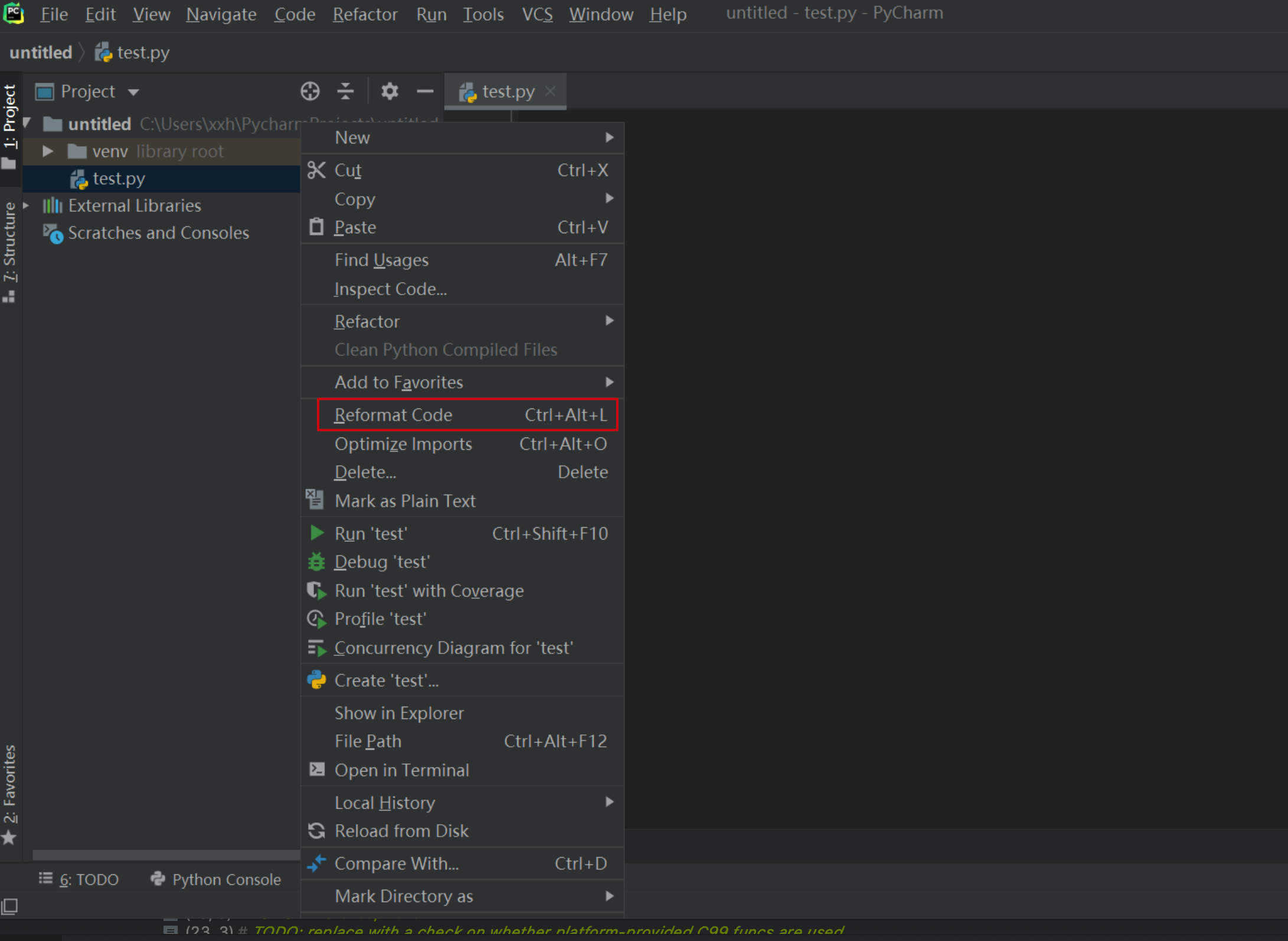This screenshot has height=941, width=1288.
Task: Click the External Libraries bars icon
Action: 52,205
